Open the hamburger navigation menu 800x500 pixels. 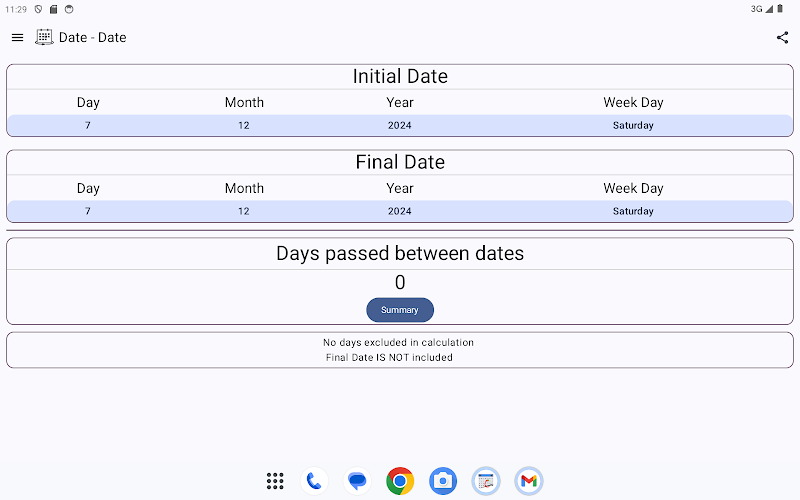coord(17,37)
